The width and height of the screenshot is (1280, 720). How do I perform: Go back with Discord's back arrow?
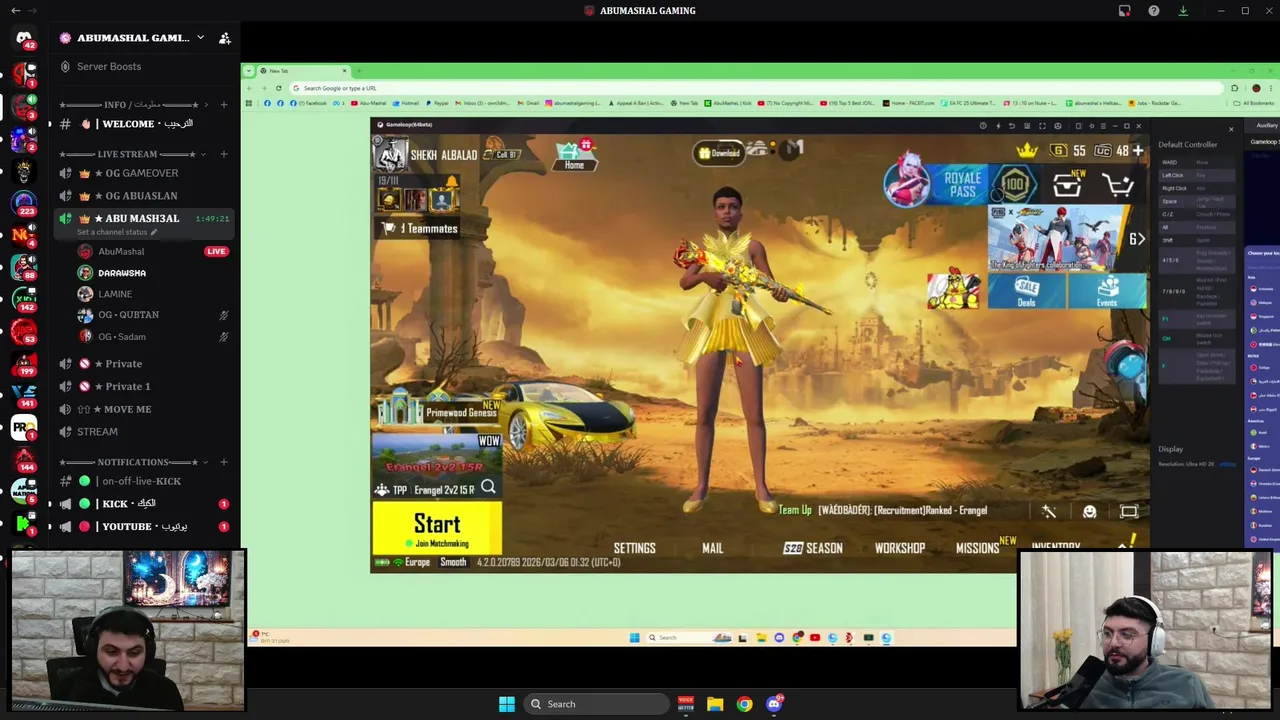coord(15,11)
